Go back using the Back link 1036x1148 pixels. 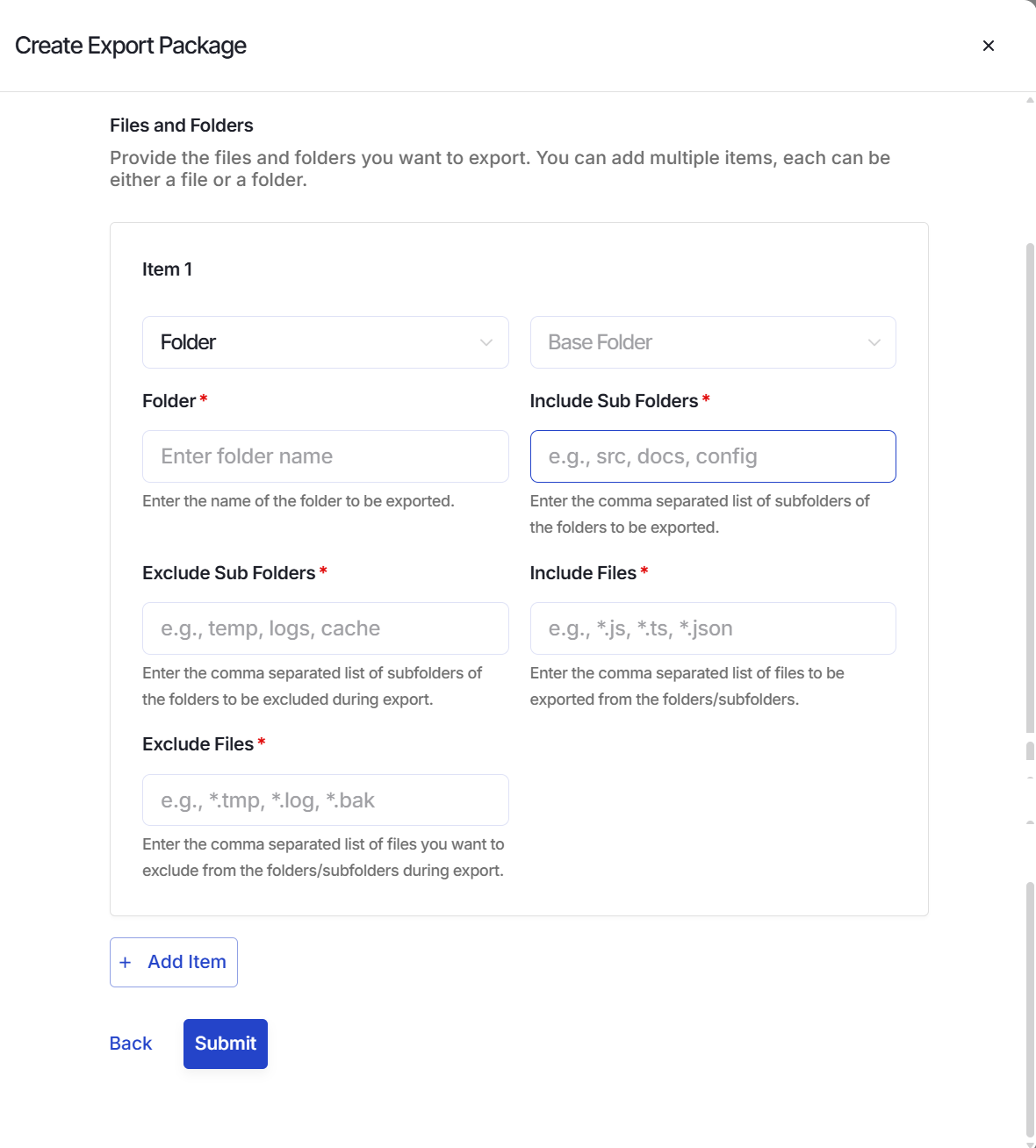tap(131, 1044)
